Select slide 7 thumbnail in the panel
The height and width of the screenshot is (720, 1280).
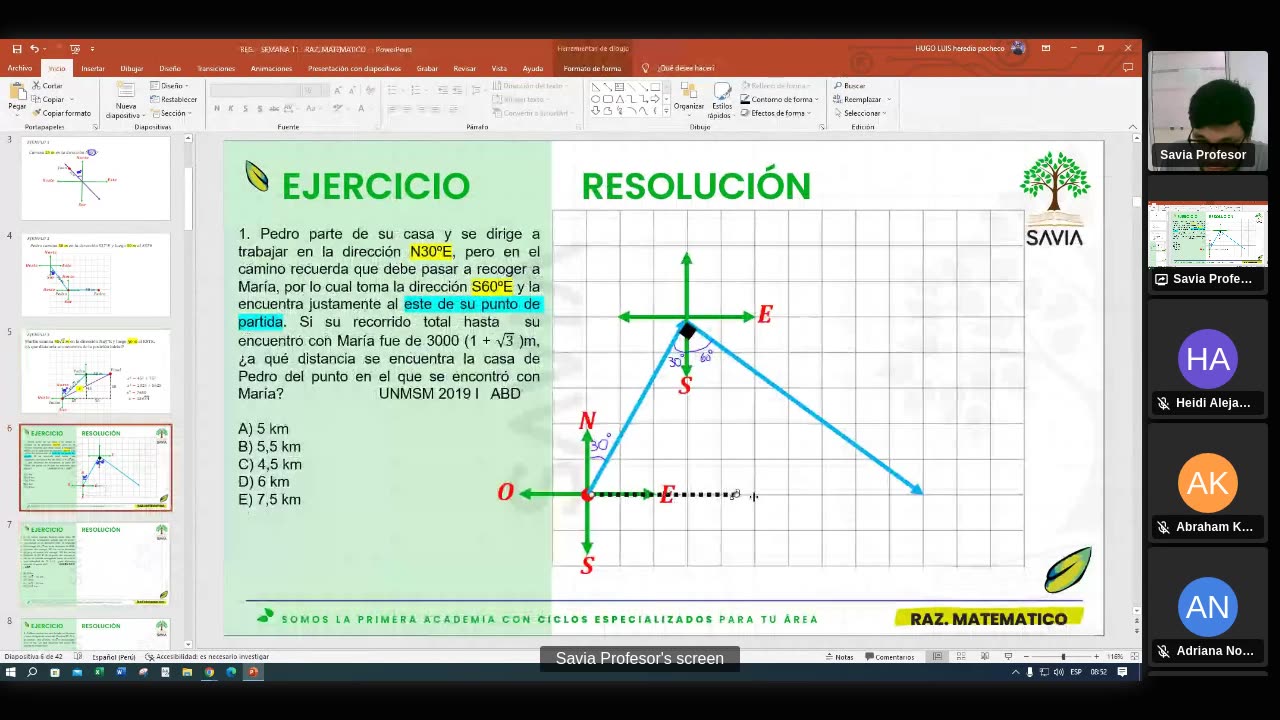[96, 564]
